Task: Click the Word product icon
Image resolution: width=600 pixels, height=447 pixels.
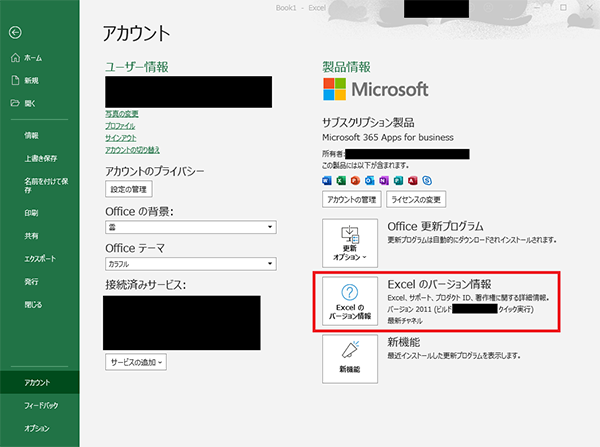Action: (327, 181)
